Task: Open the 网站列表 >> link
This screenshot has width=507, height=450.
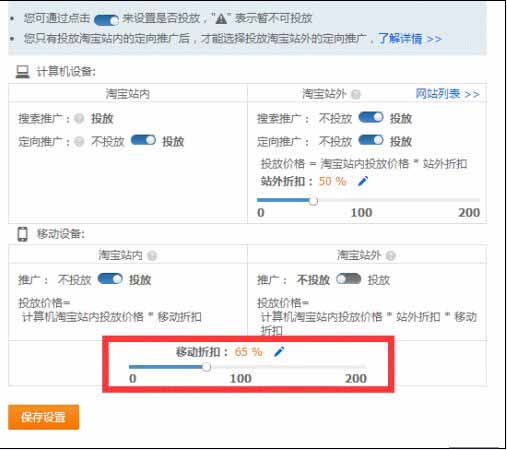Action: click(x=448, y=94)
